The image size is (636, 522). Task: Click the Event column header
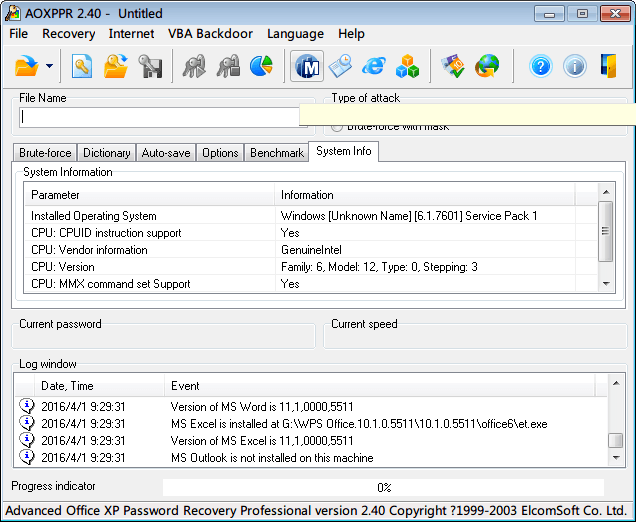(380, 386)
